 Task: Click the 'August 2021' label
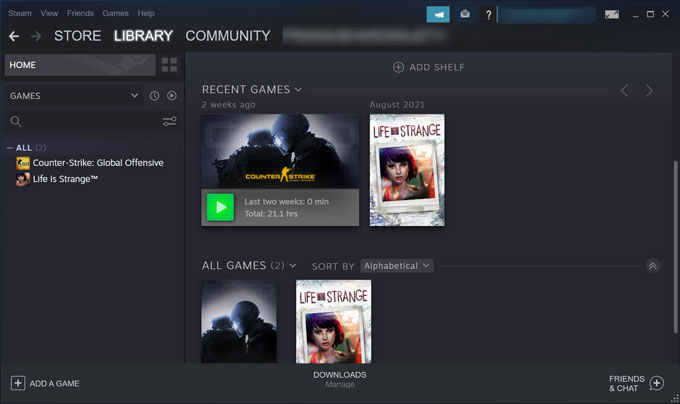tap(397, 104)
